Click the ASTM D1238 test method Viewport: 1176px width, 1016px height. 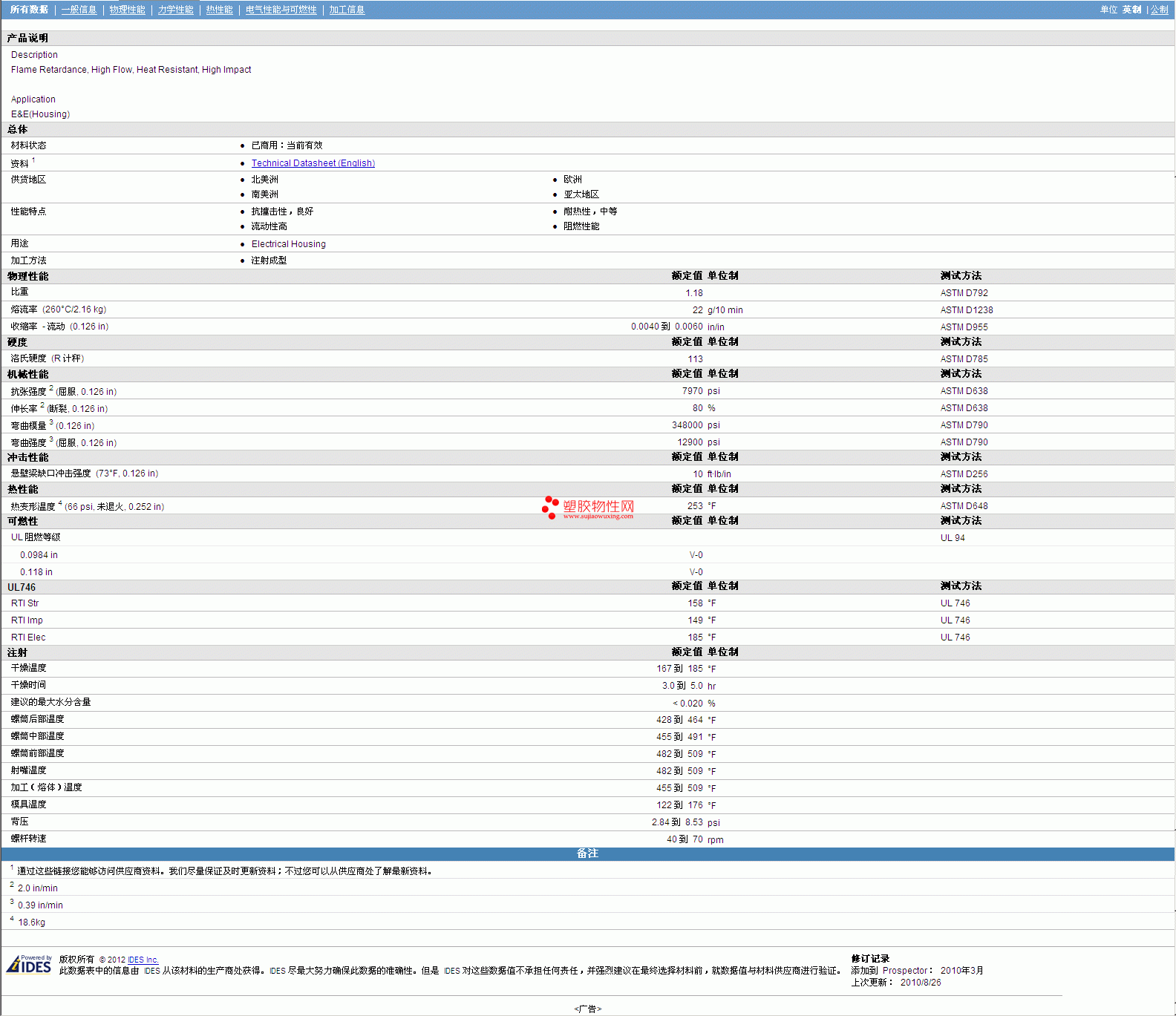coord(966,310)
